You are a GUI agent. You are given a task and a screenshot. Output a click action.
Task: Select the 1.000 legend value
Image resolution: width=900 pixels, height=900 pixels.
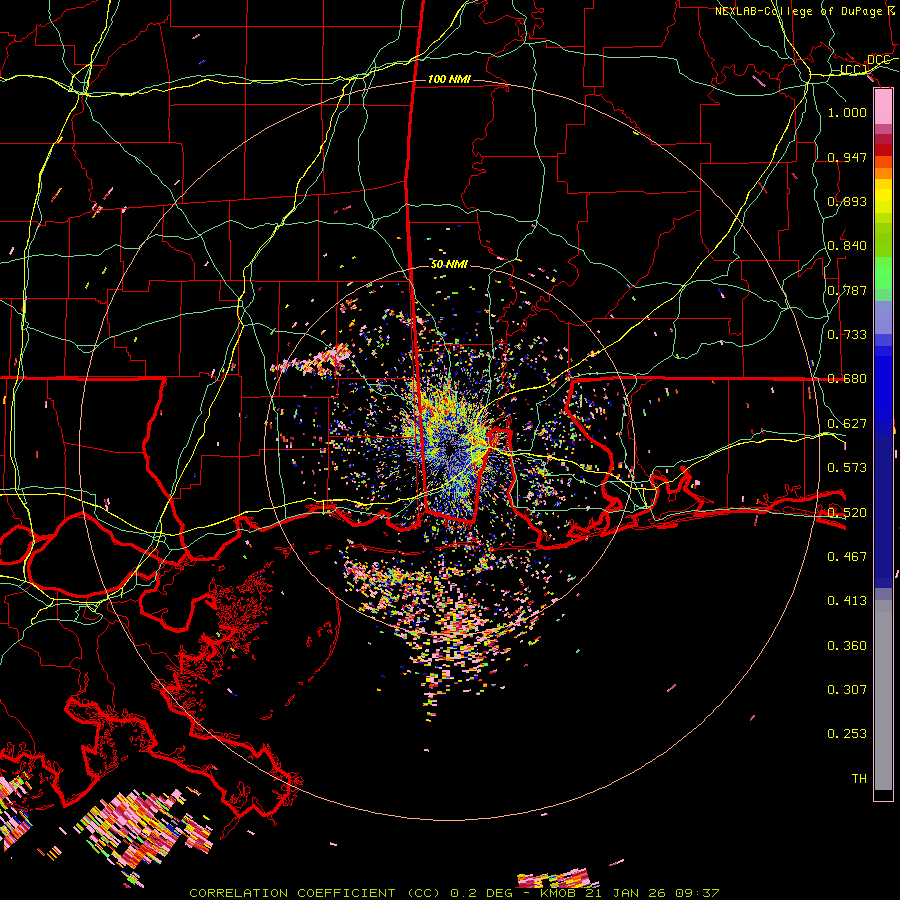click(x=847, y=112)
